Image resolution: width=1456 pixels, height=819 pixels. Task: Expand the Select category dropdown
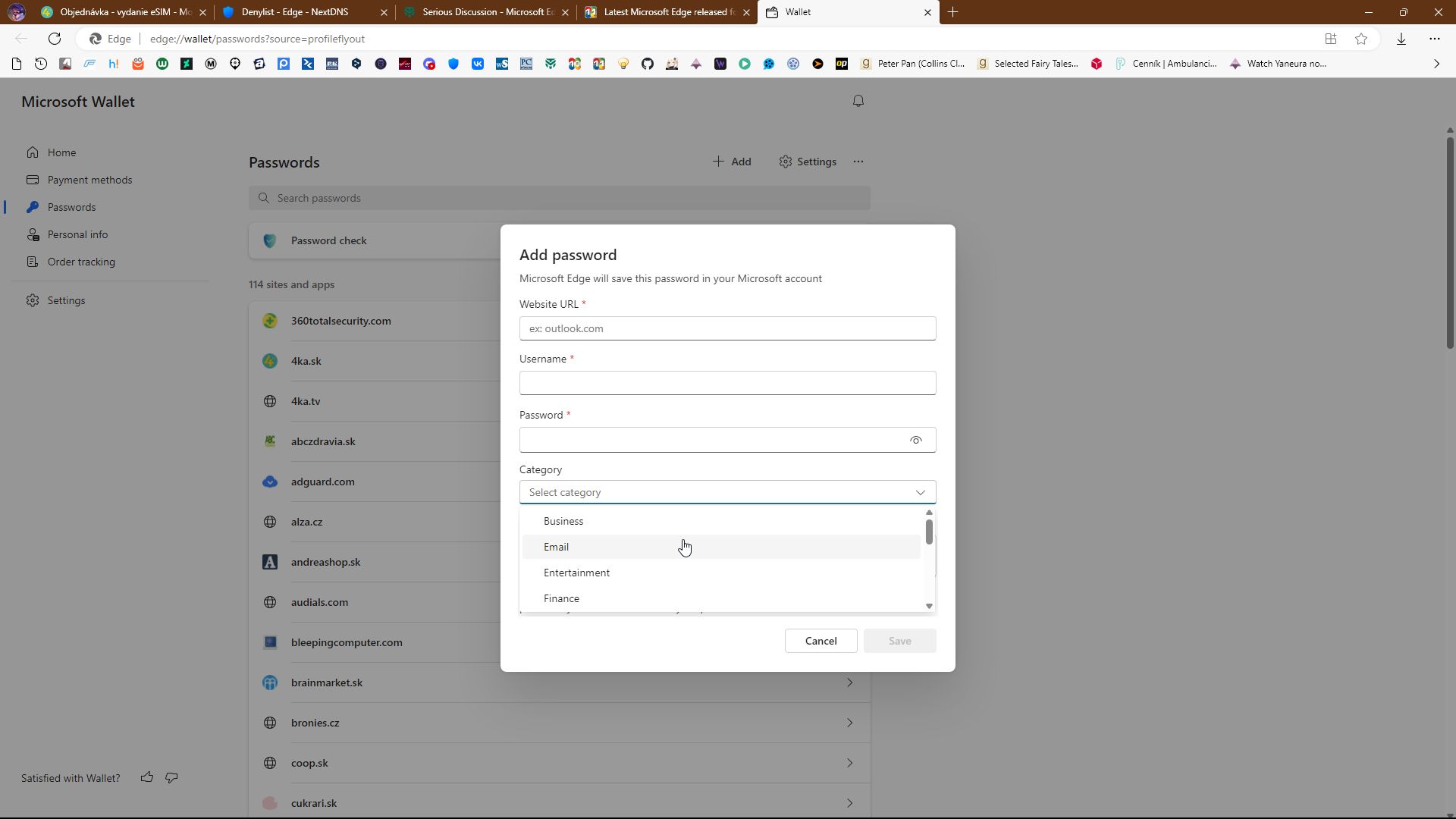coord(727,492)
